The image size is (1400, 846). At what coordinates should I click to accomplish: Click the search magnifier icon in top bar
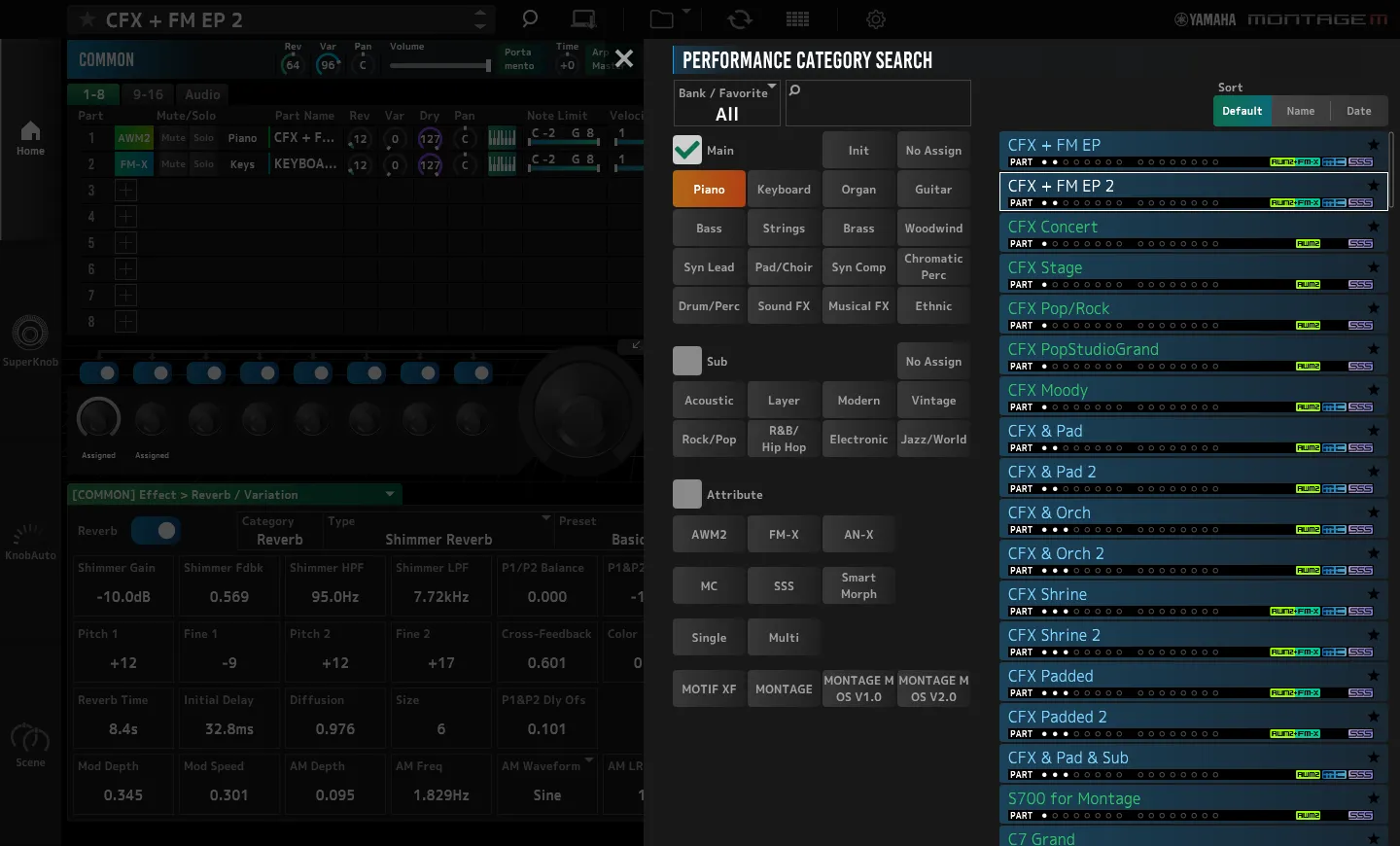[x=530, y=19]
